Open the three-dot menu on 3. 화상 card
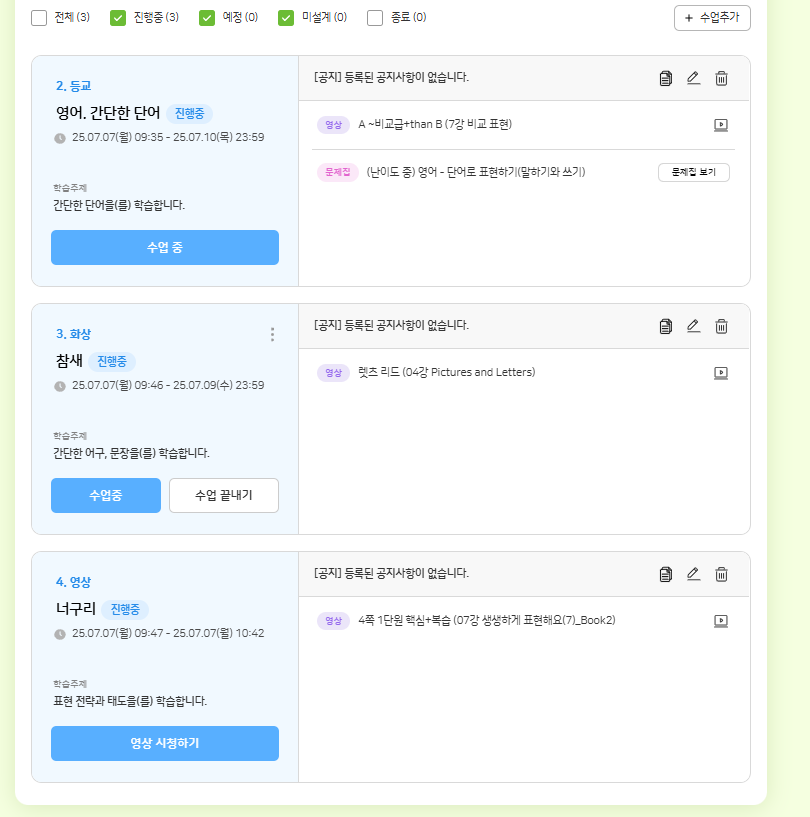Image resolution: width=810 pixels, height=817 pixels. 272,335
